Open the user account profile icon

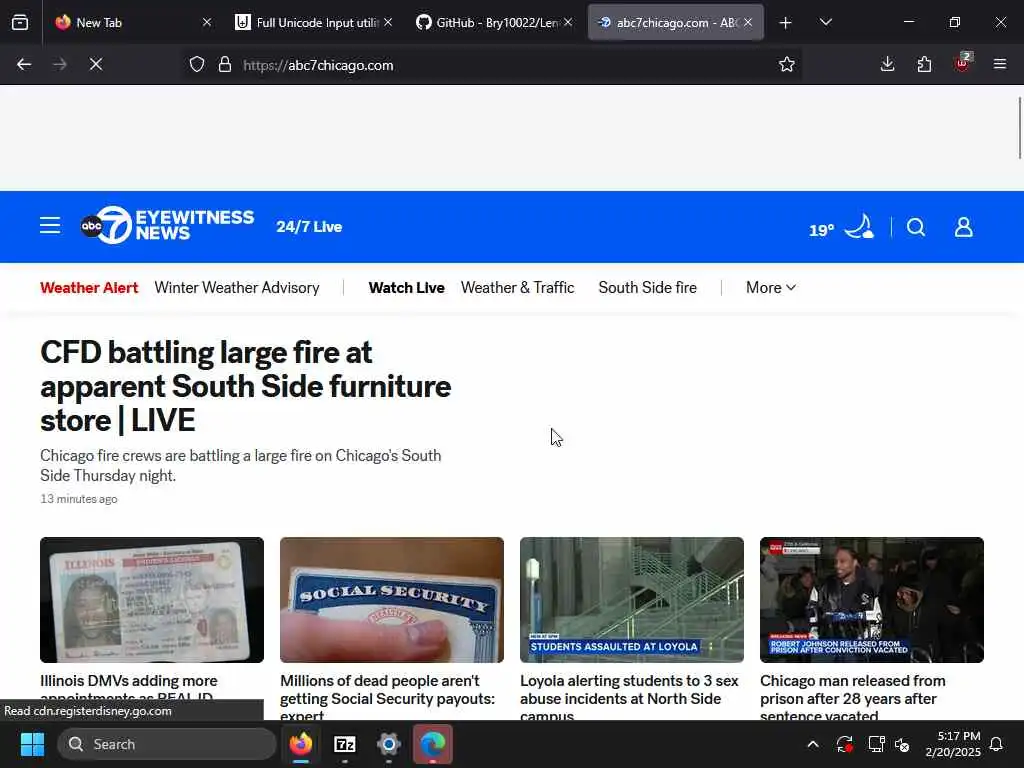pyautogui.click(x=963, y=227)
